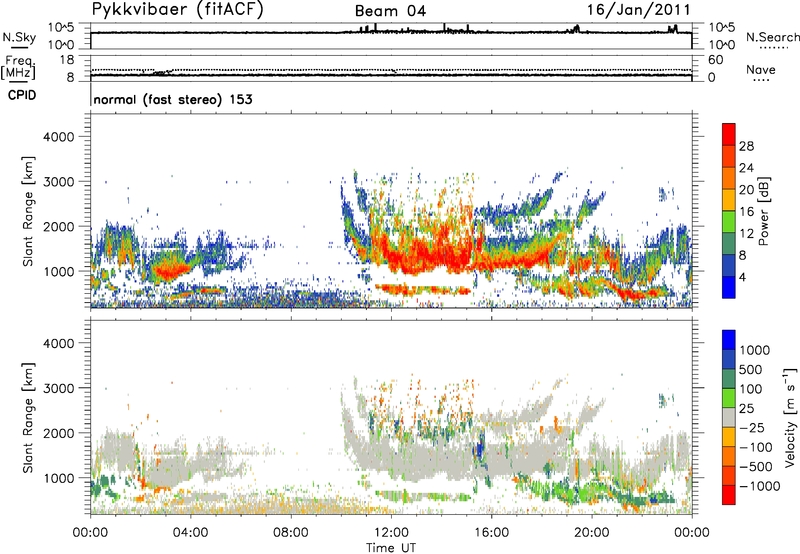Click the '12:00' time tick label
The height and width of the screenshot is (554, 800).
point(391,533)
